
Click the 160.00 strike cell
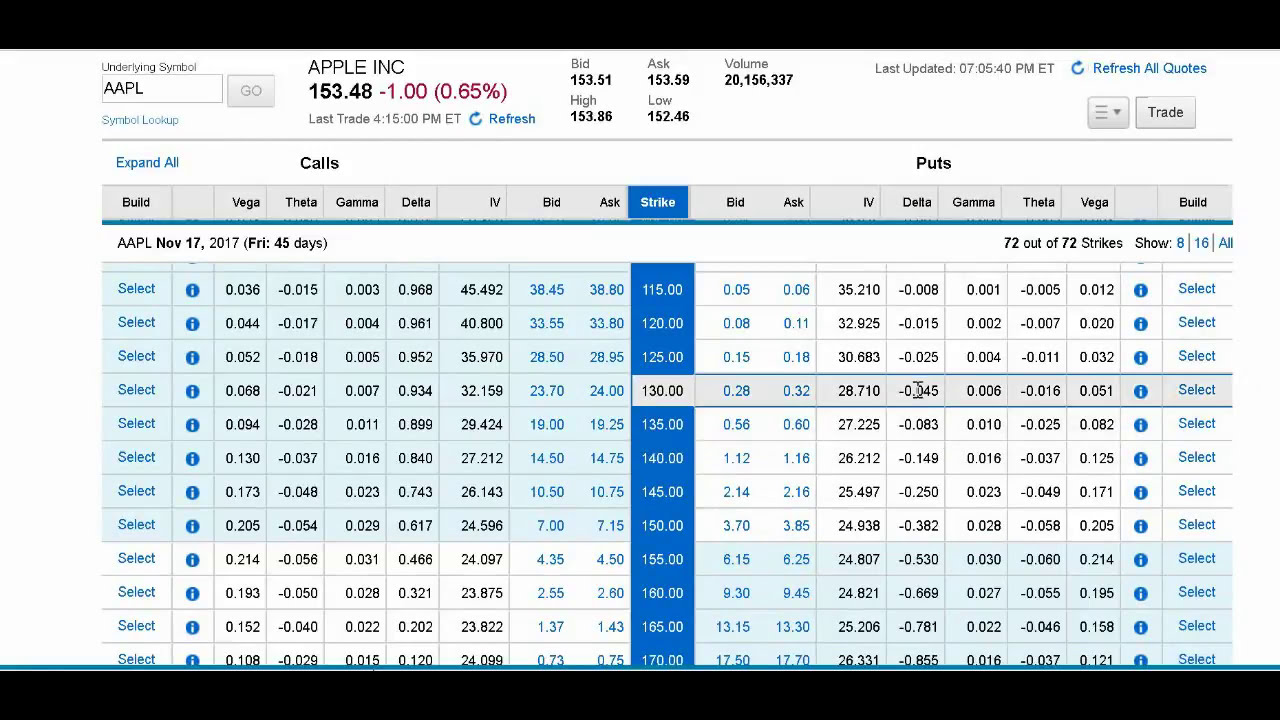point(662,593)
